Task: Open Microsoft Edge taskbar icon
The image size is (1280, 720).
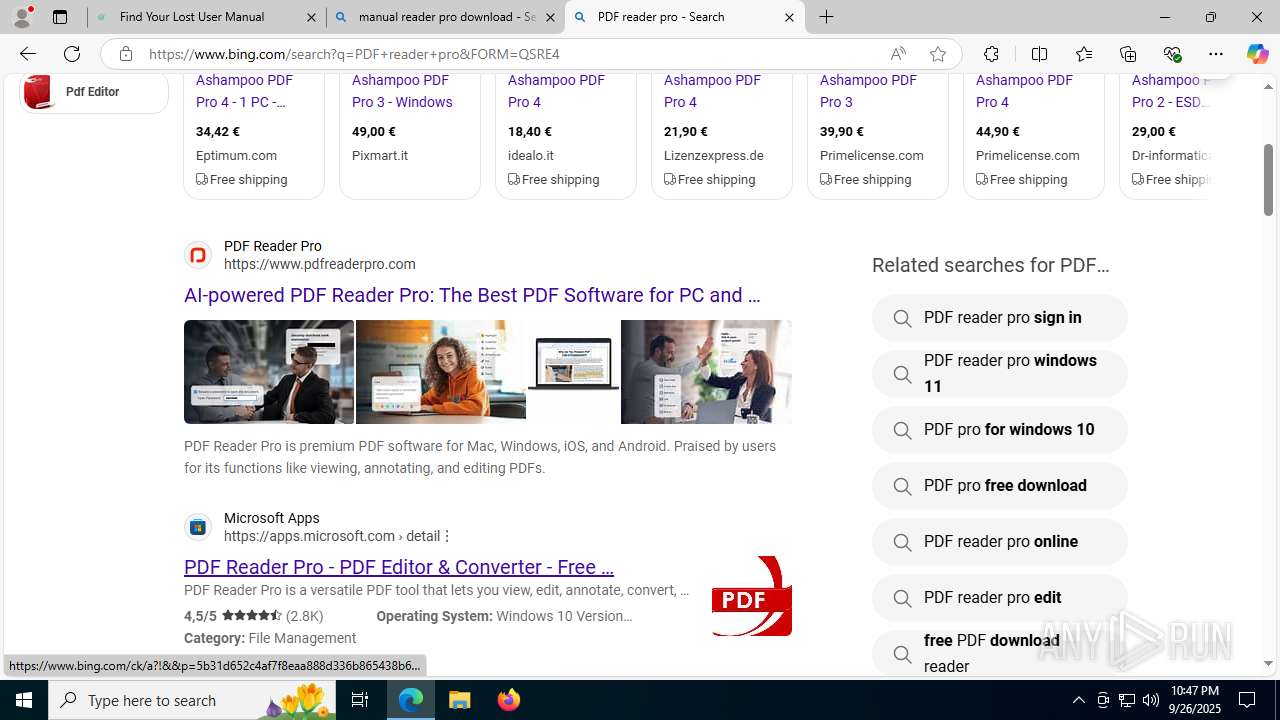Action: 411,700
